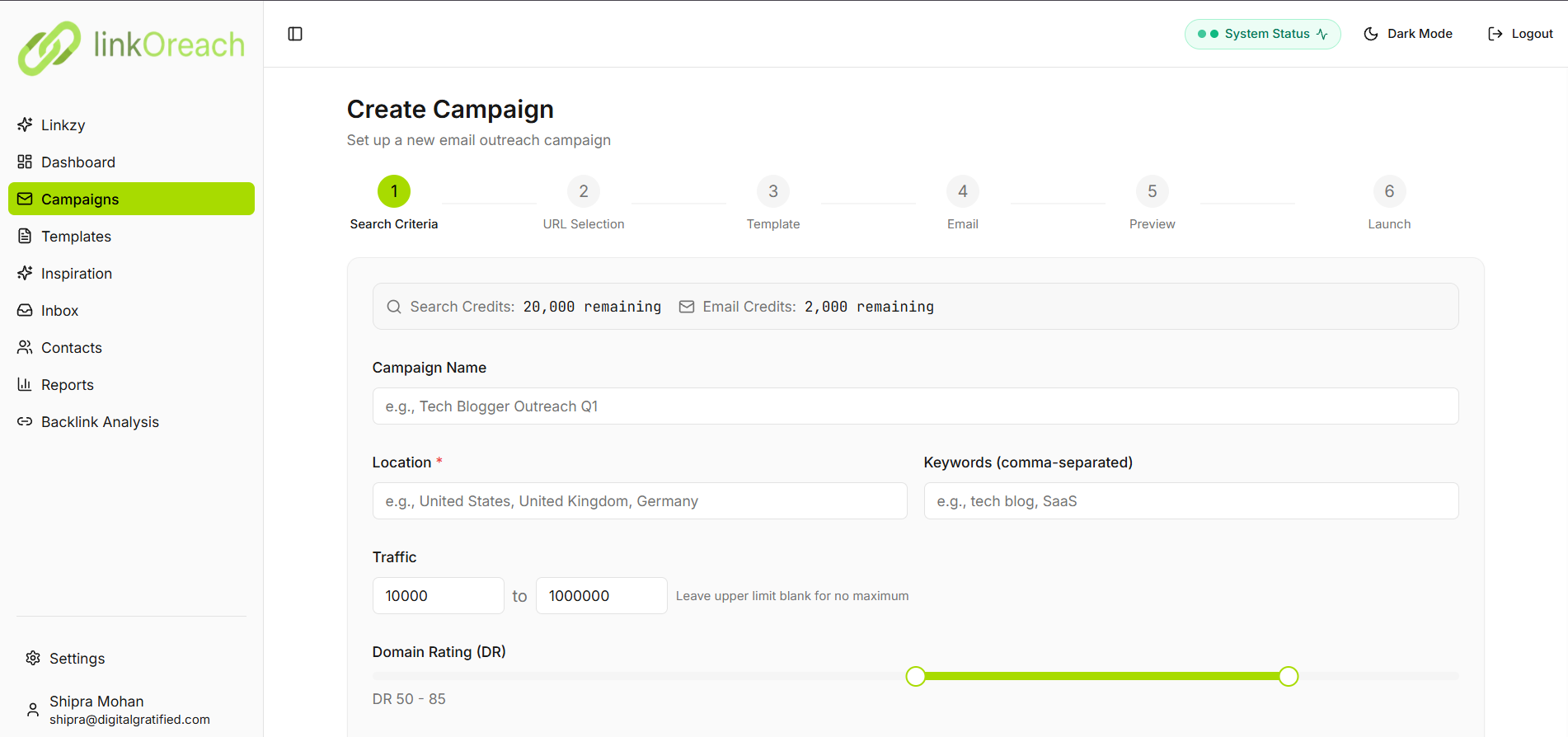Image resolution: width=1568 pixels, height=737 pixels.
Task: Click the System Status button
Action: click(x=1262, y=34)
